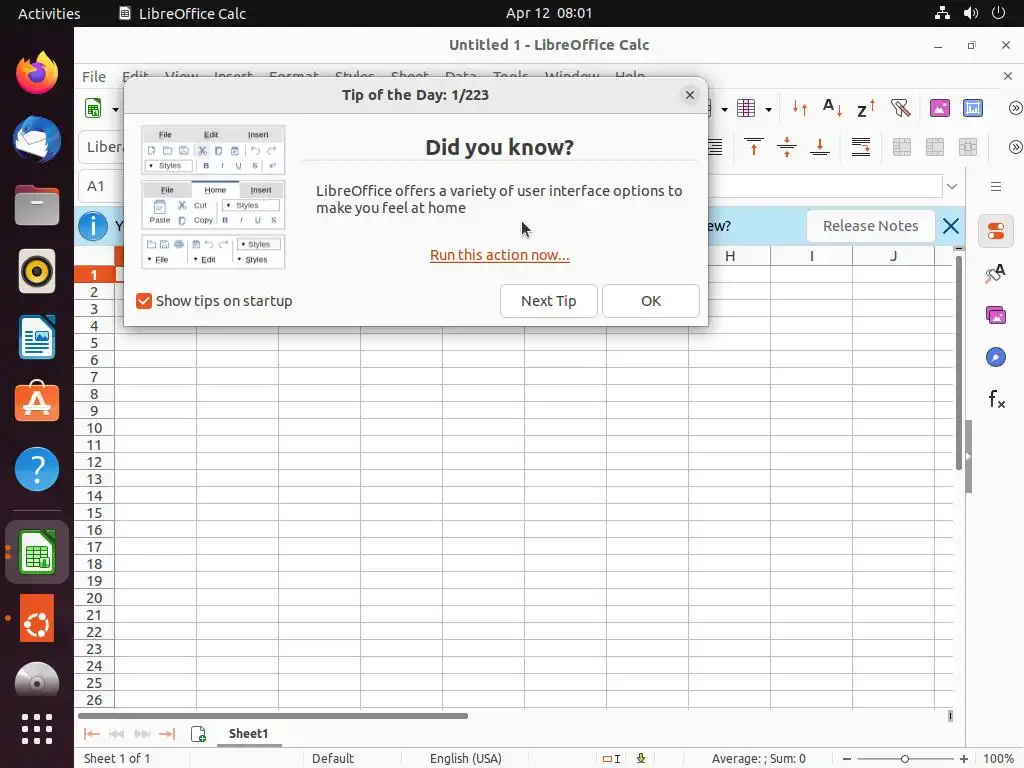The image size is (1024, 768).
Task: Toggle the AutoFilter funnel icon
Action: [x=900, y=108]
